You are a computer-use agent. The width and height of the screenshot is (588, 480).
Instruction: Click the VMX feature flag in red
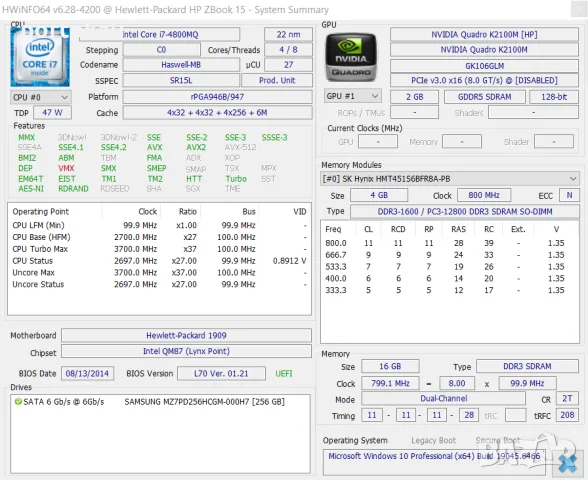pos(66,168)
